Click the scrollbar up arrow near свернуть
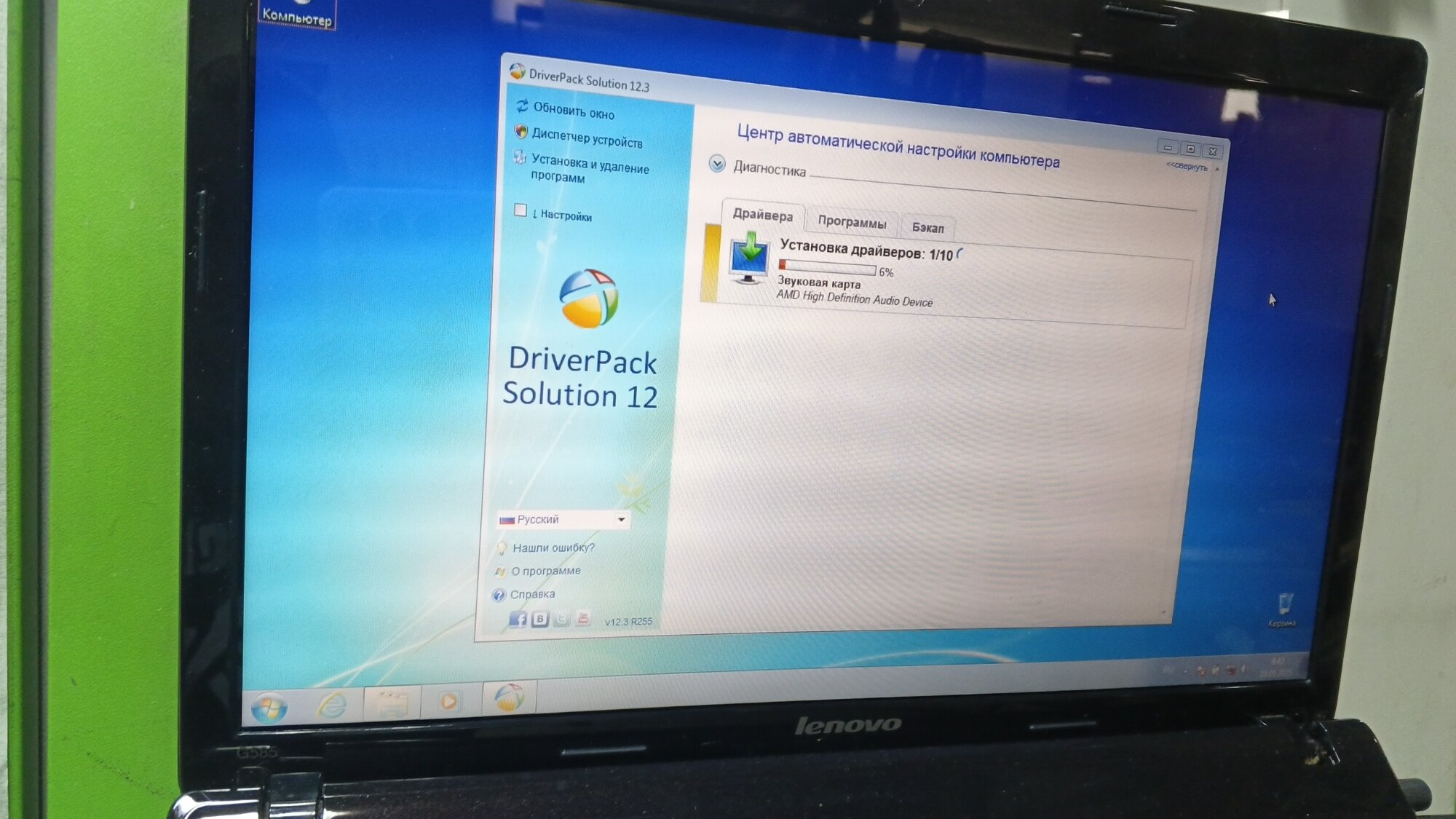This screenshot has width=1456, height=819. 1217,169
